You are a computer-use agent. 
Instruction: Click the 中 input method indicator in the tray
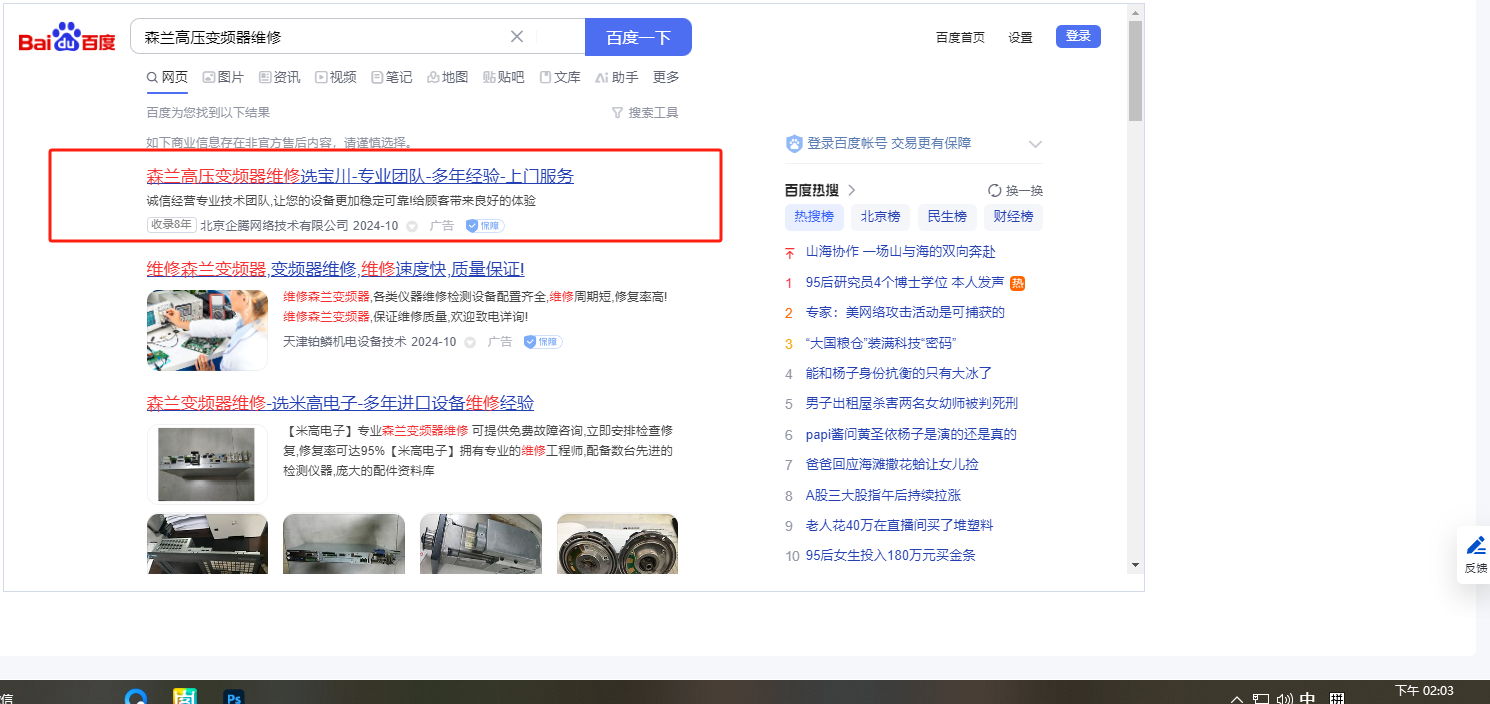tap(1308, 699)
